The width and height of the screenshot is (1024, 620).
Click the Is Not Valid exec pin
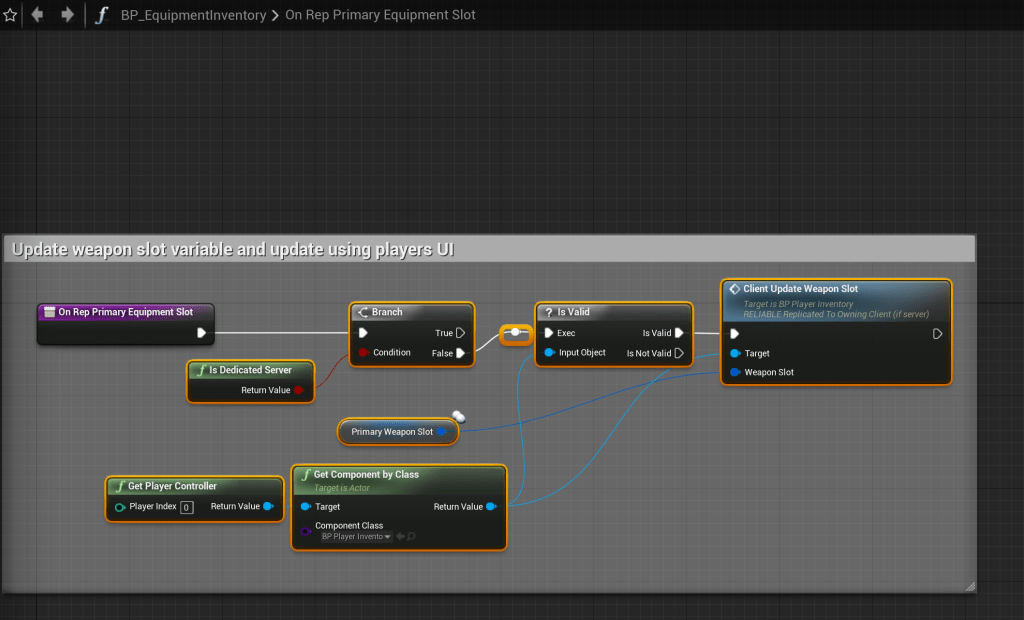click(x=679, y=353)
